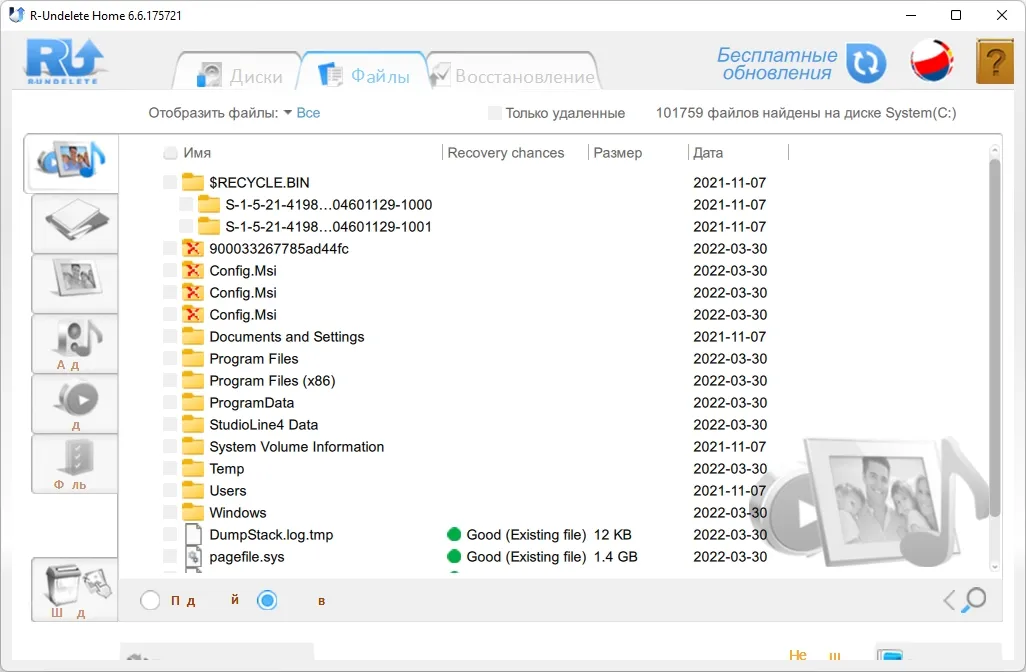This screenshot has width=1026, height=672.
Task: Expand the Program Files (x86) folder
Action: pos(272,381)
